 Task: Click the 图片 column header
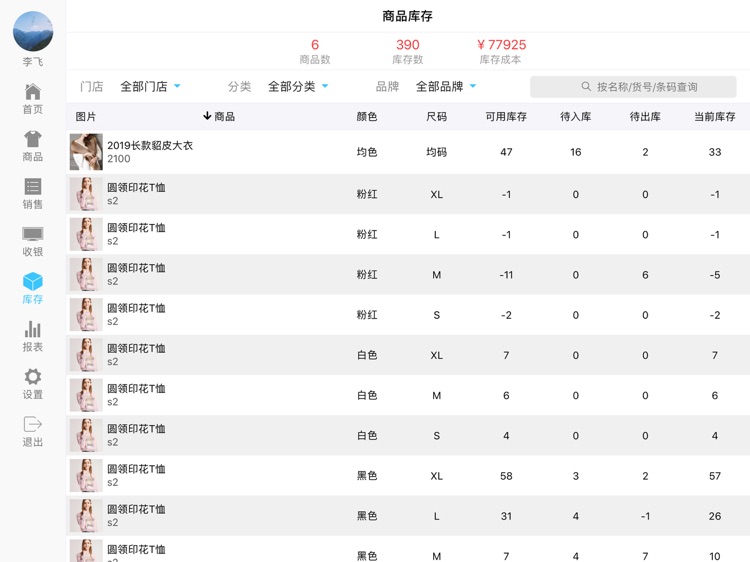coord(86,116)
